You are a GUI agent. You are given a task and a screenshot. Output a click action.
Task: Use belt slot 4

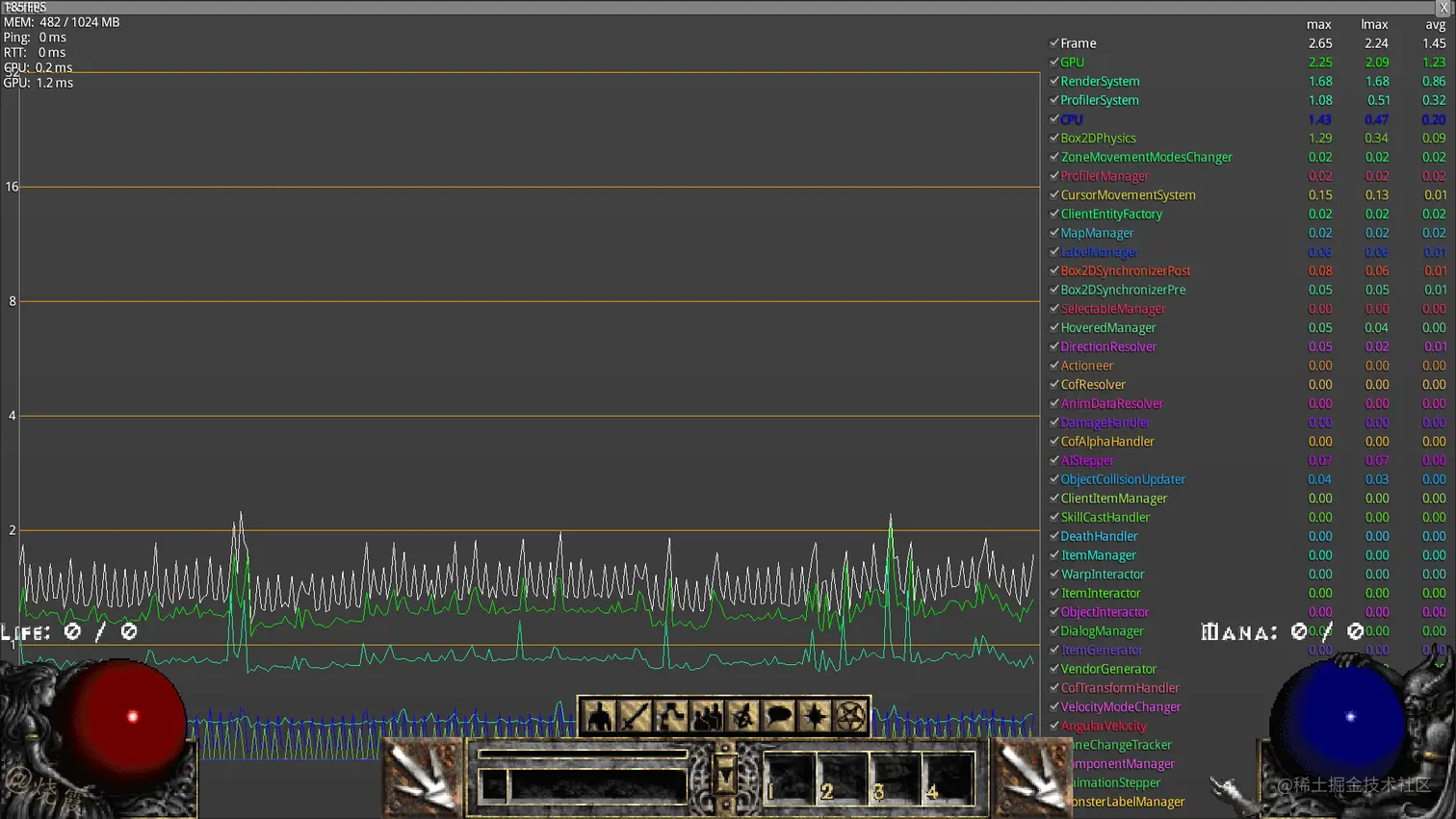[948, 778]
